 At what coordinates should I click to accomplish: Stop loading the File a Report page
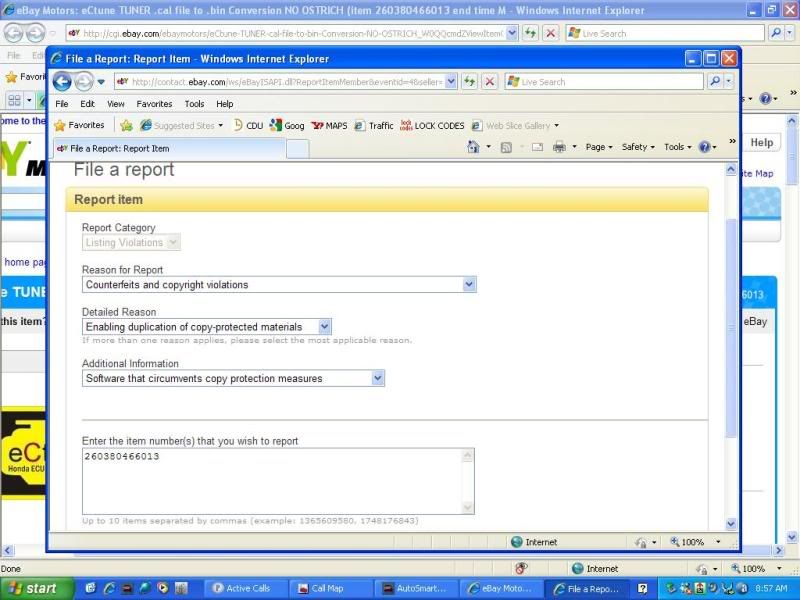tap(490, 82)
